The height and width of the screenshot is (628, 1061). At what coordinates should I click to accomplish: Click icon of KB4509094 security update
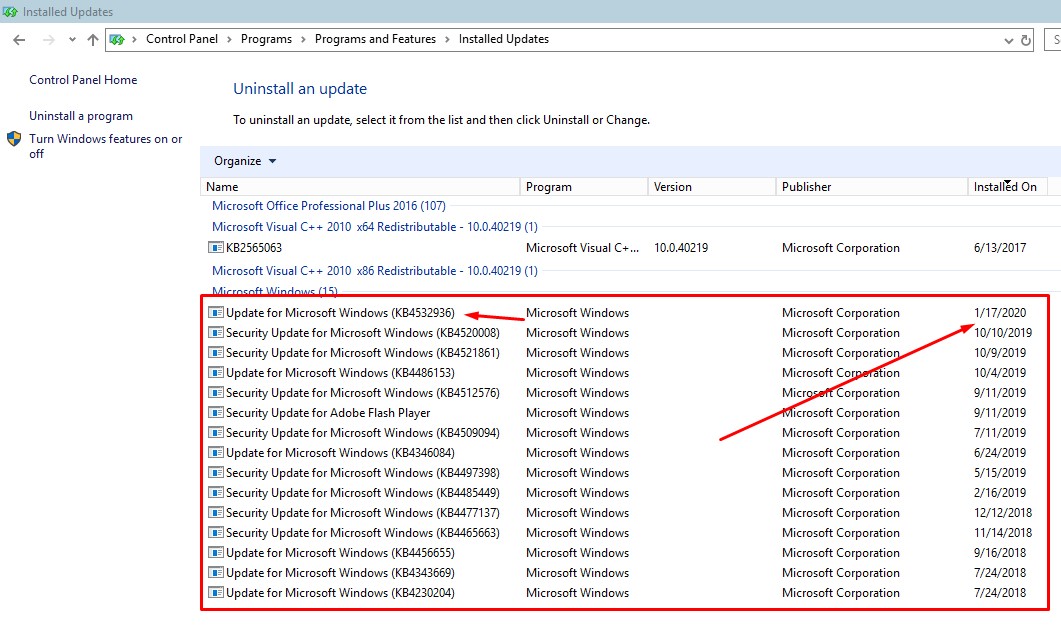coord(216,432)
